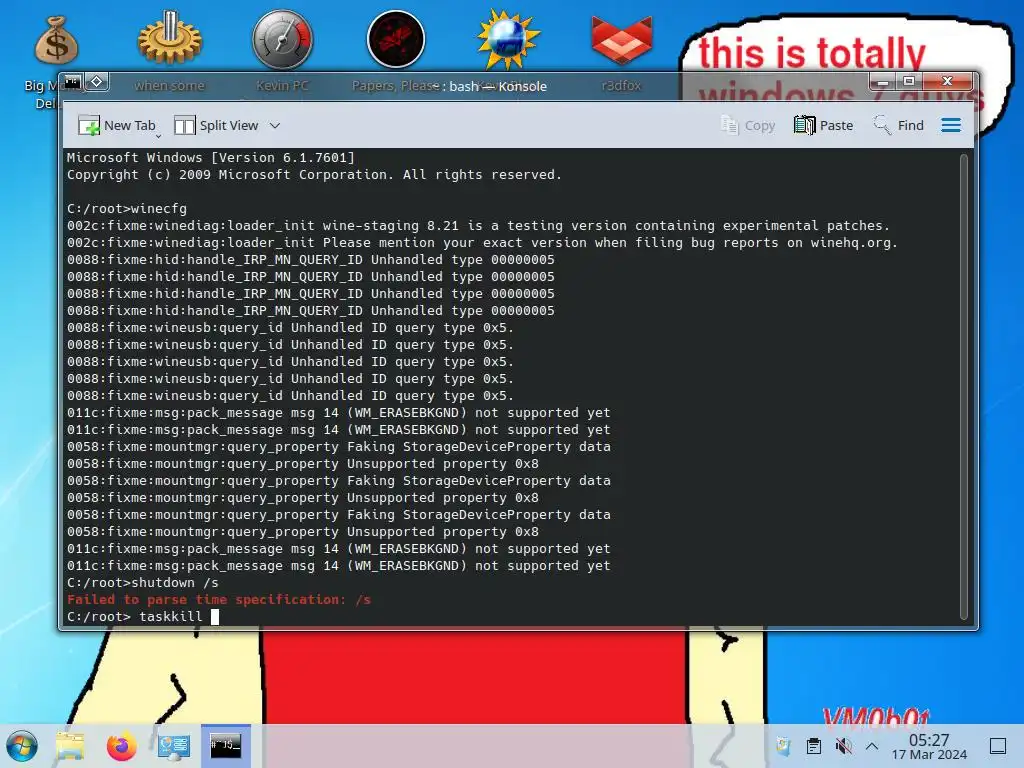Open the clipboard tray icon

[x=814, y=746]
